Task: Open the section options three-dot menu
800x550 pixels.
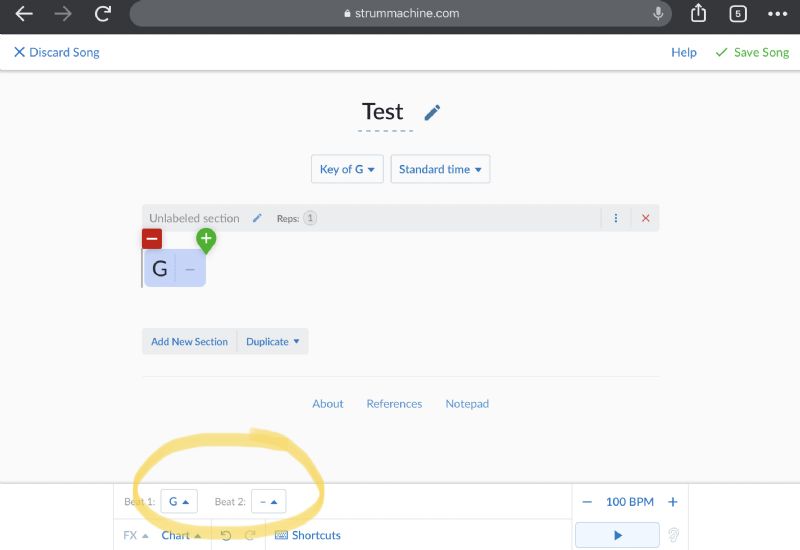Action: click(x=616, y=218)
